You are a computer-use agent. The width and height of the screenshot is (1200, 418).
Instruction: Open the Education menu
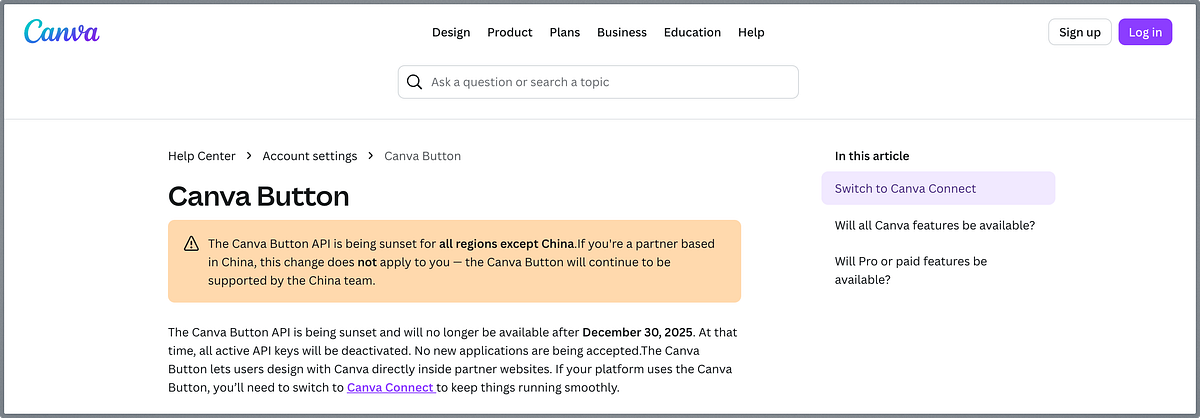692,32
